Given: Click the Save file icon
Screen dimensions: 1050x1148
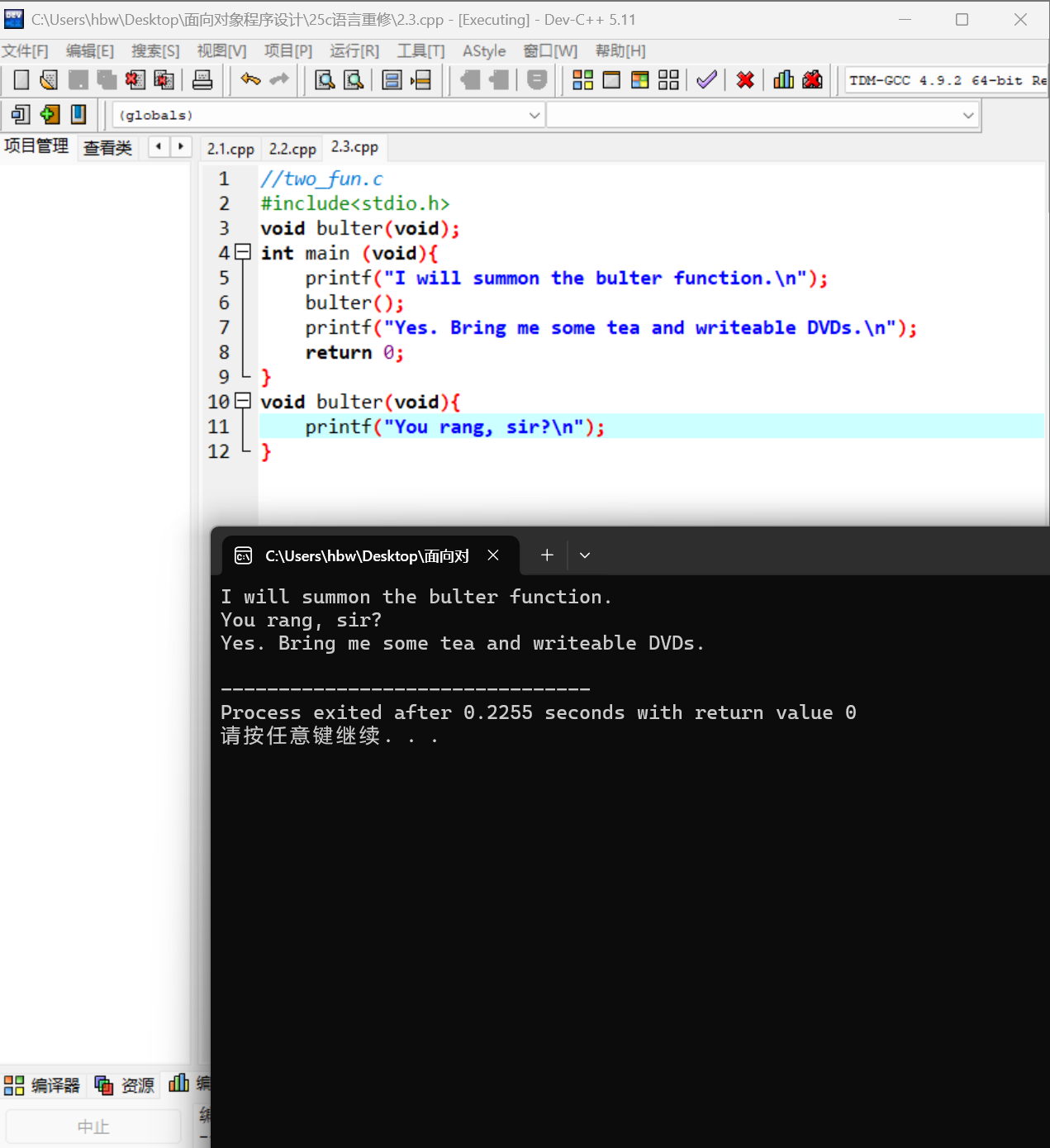Looking at the screenshot, I should (78, 80).
